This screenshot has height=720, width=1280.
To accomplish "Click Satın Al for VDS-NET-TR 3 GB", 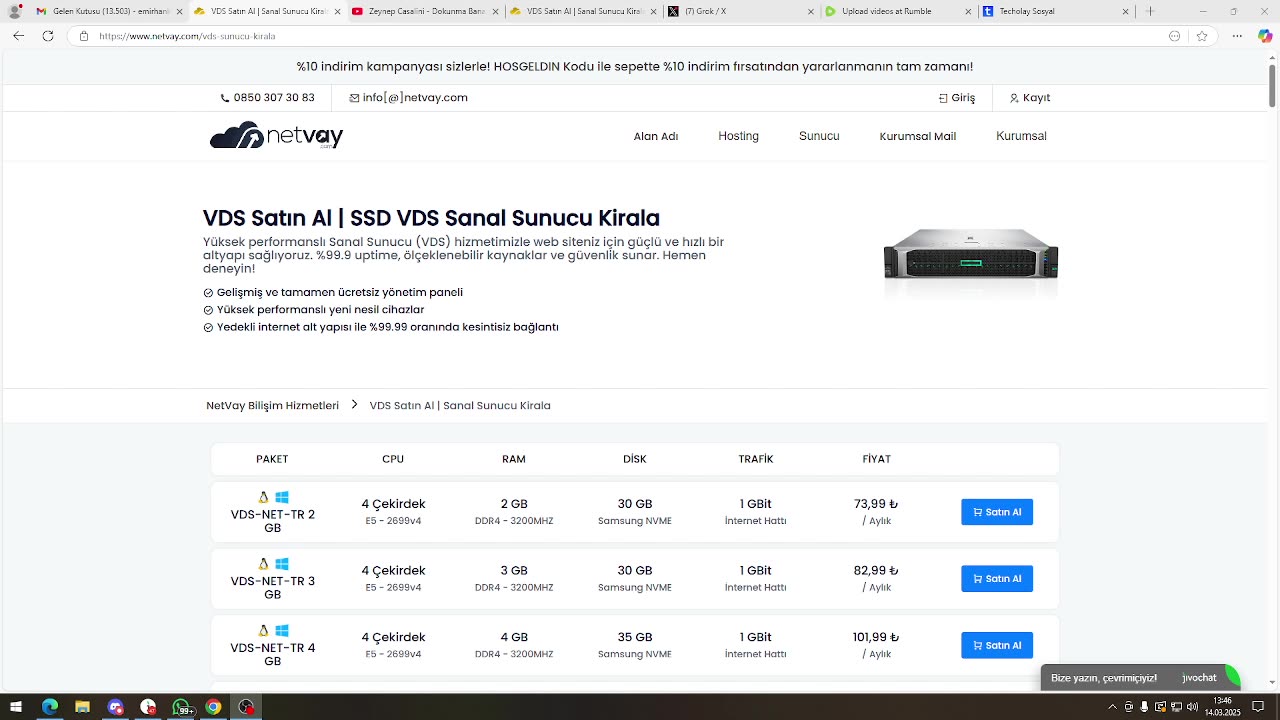I will point(997,579).
